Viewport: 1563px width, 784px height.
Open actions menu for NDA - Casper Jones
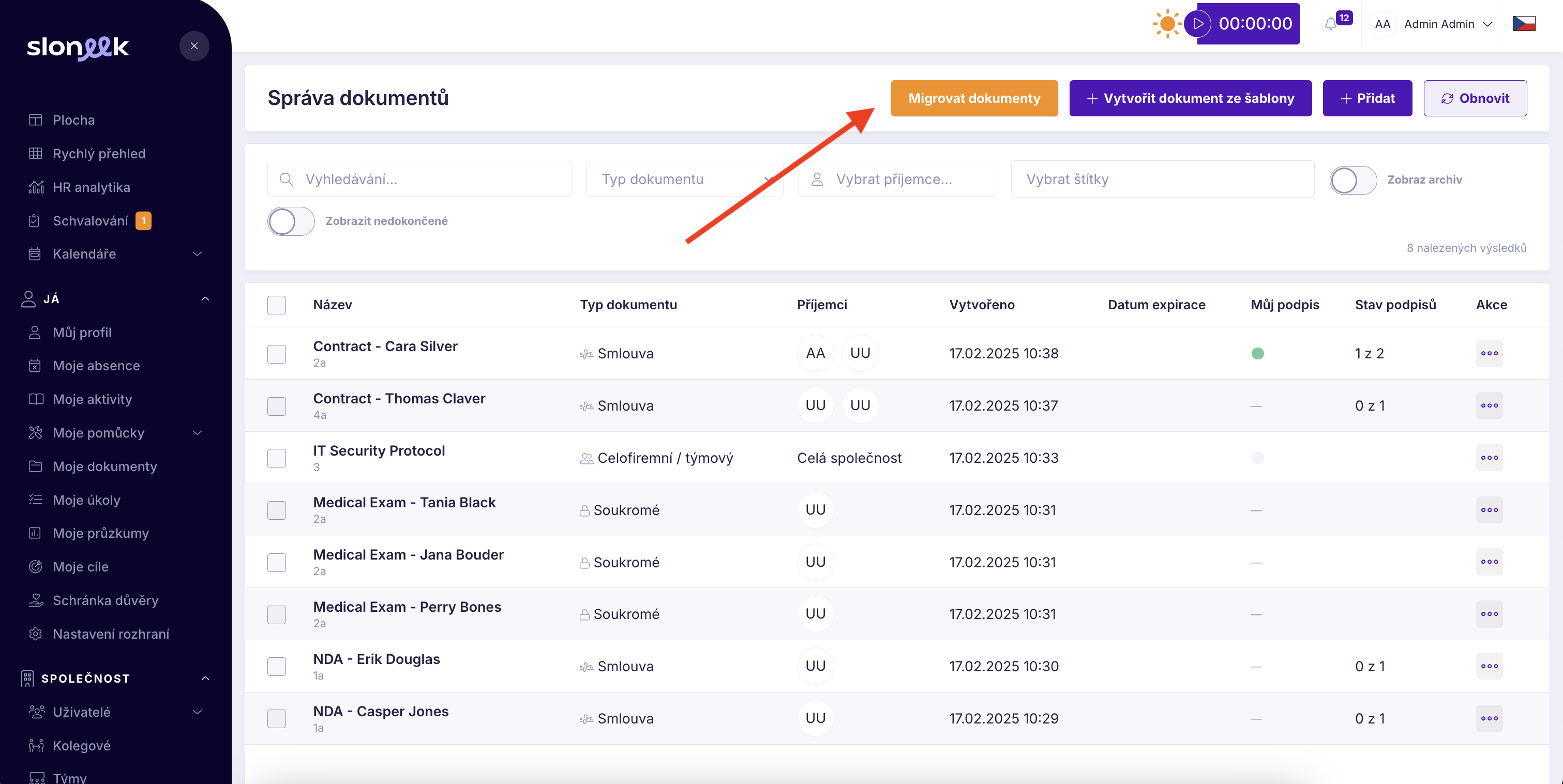coord(1489,718)
